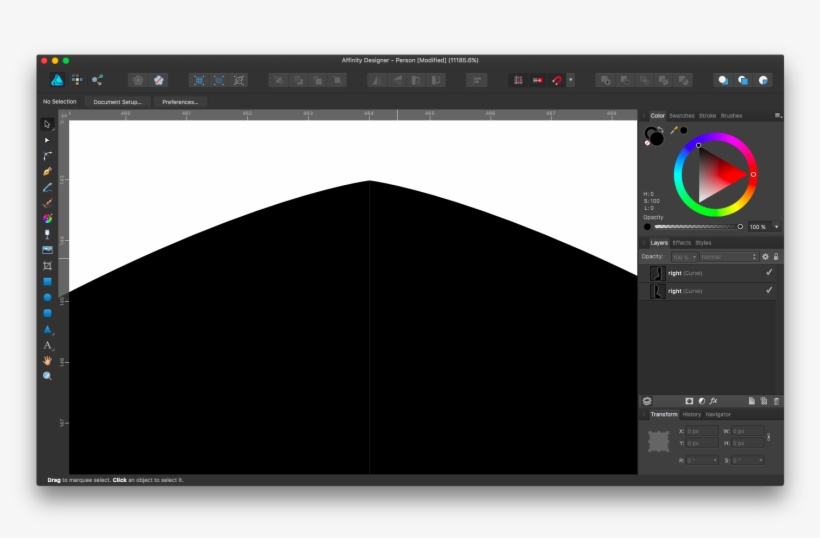Image resolution: width=820 pixels, height=538 pixels.
Task: Select the Pencil tool
Action: [47, 187]
